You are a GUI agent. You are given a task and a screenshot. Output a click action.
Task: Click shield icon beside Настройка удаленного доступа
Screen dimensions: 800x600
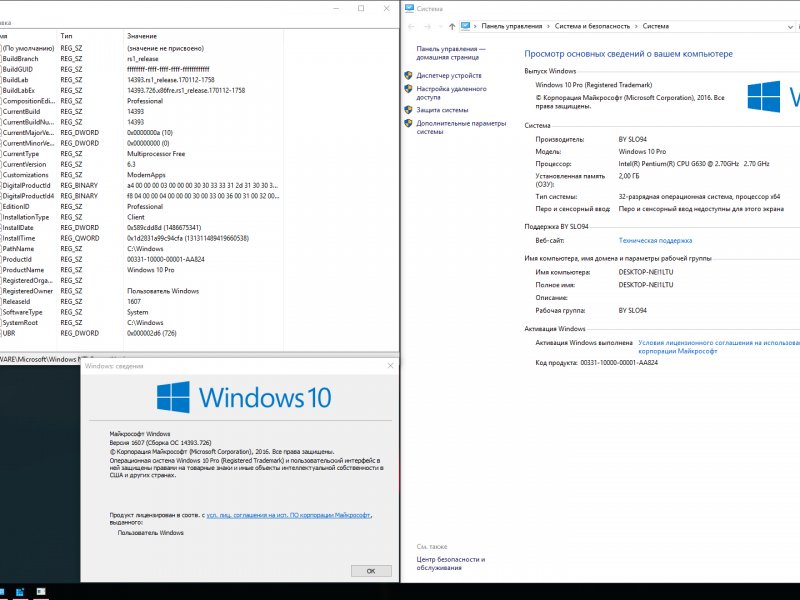click(408, 89)
